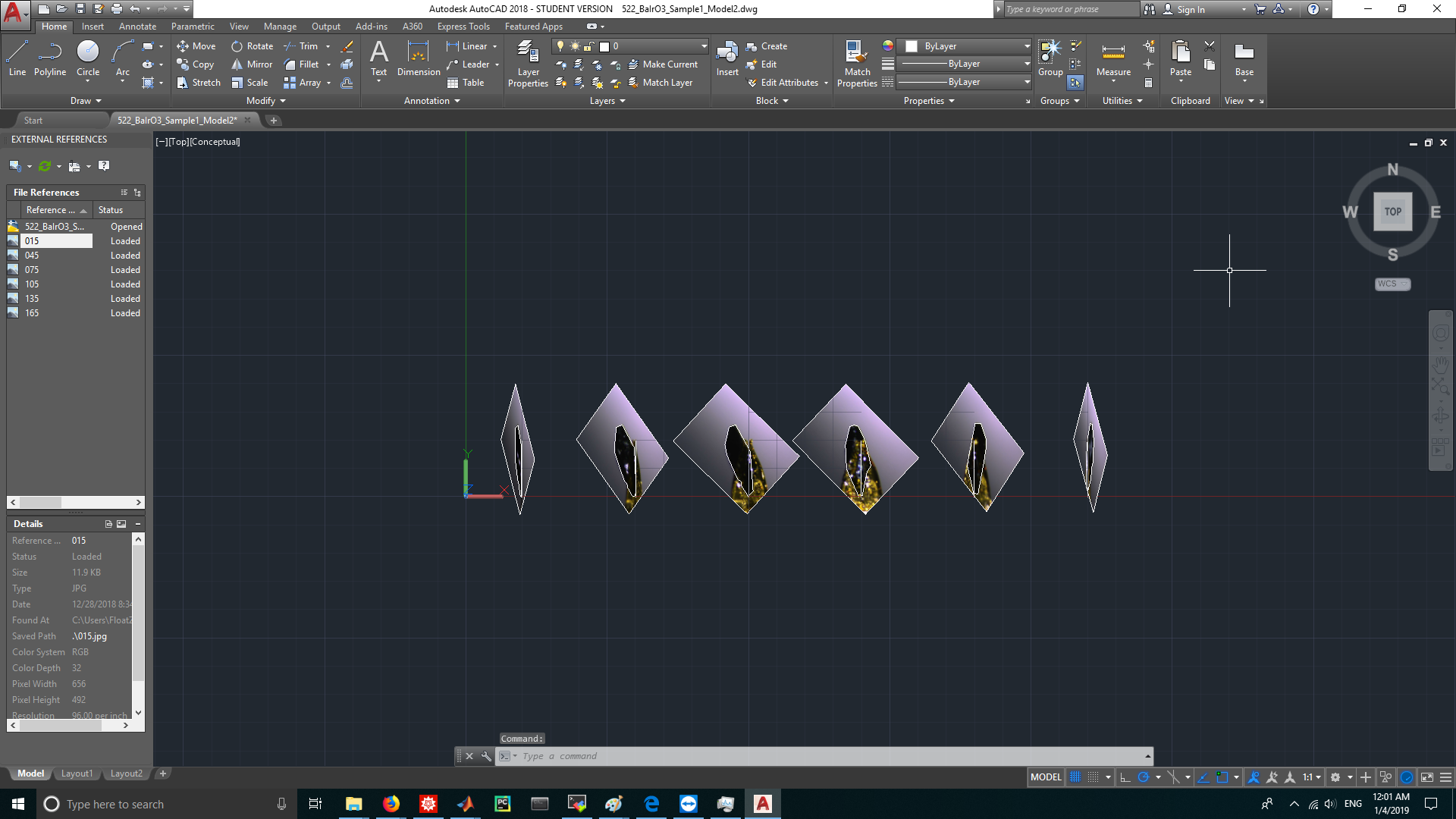Choose the Copy tool in Modify

[196, 64]
